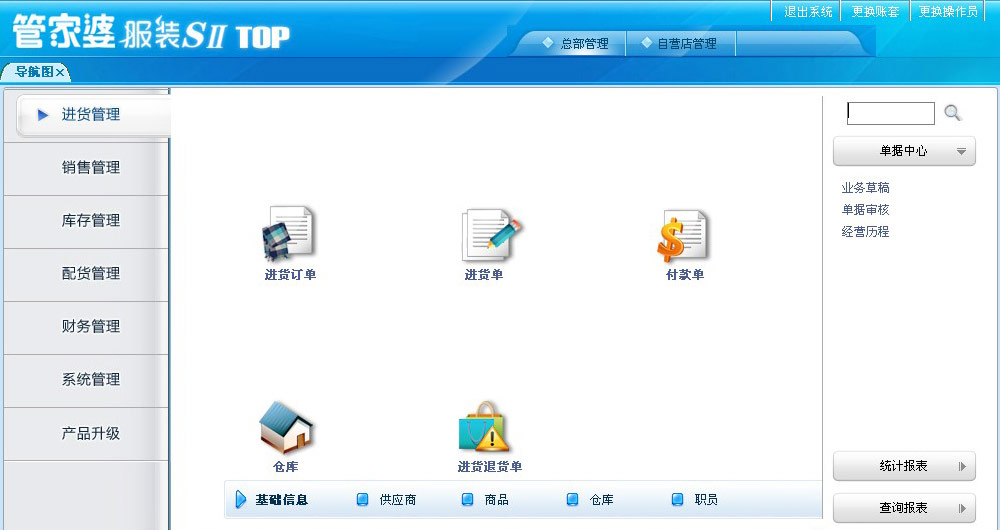Select 库存管理 in the left sidebar
Image resolution: width=1000 pixels, height=530 pixels.
[x=90, y=221]
